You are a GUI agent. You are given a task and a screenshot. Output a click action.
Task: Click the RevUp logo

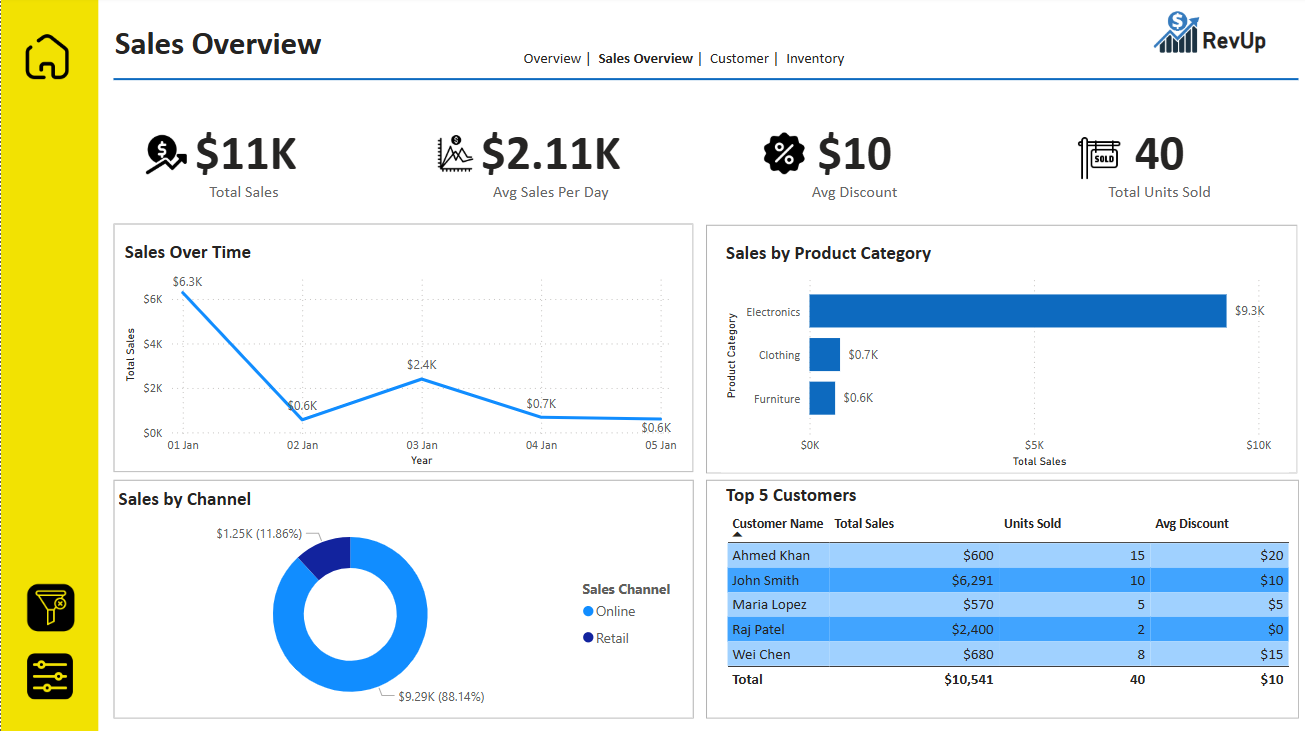1210,33
